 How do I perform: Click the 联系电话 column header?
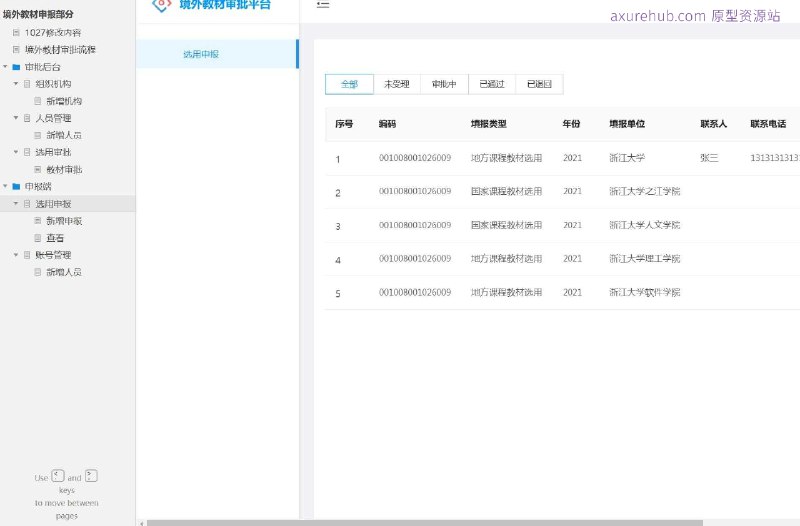point(768,124)
